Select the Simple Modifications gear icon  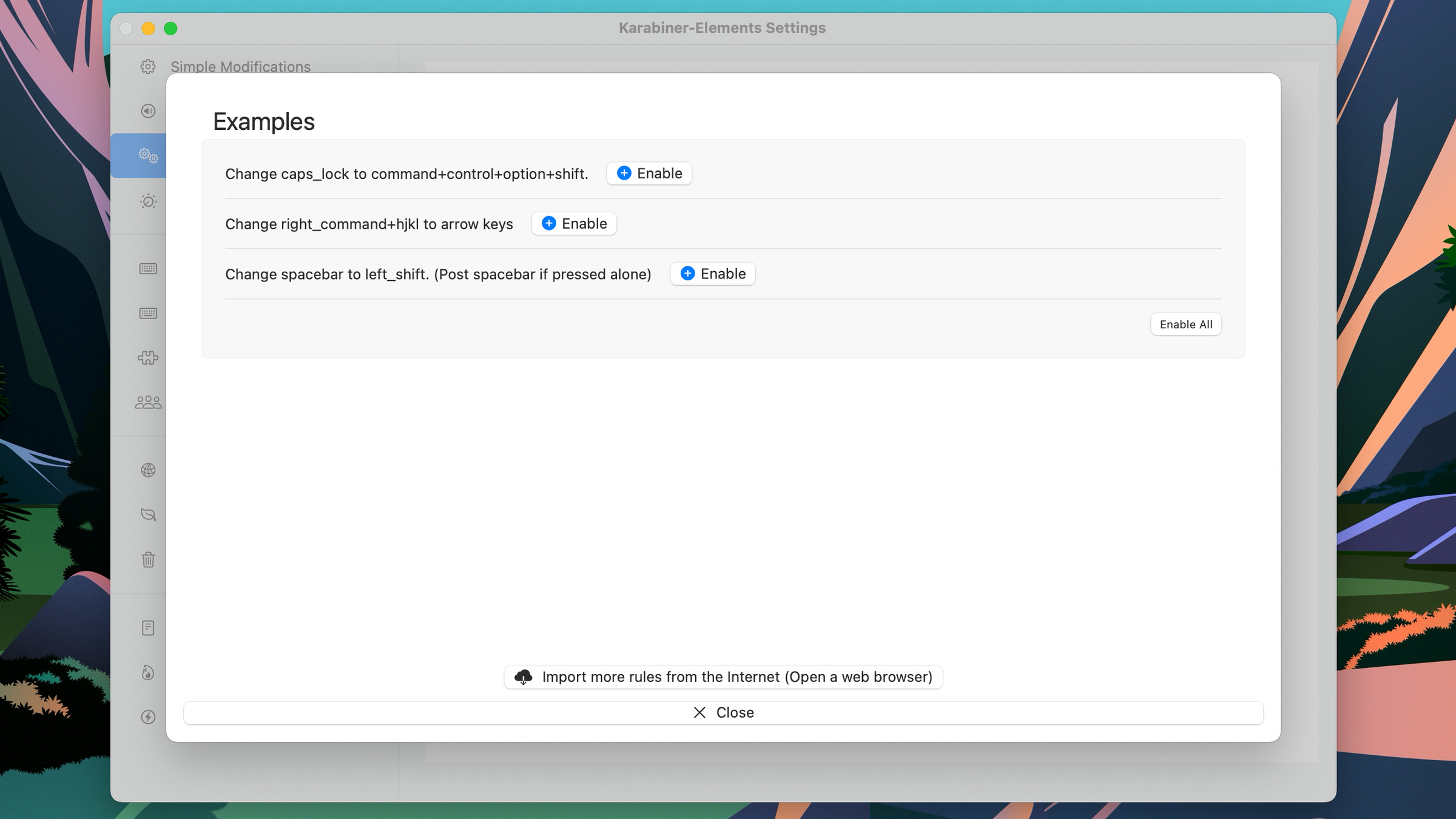point(147,67)
